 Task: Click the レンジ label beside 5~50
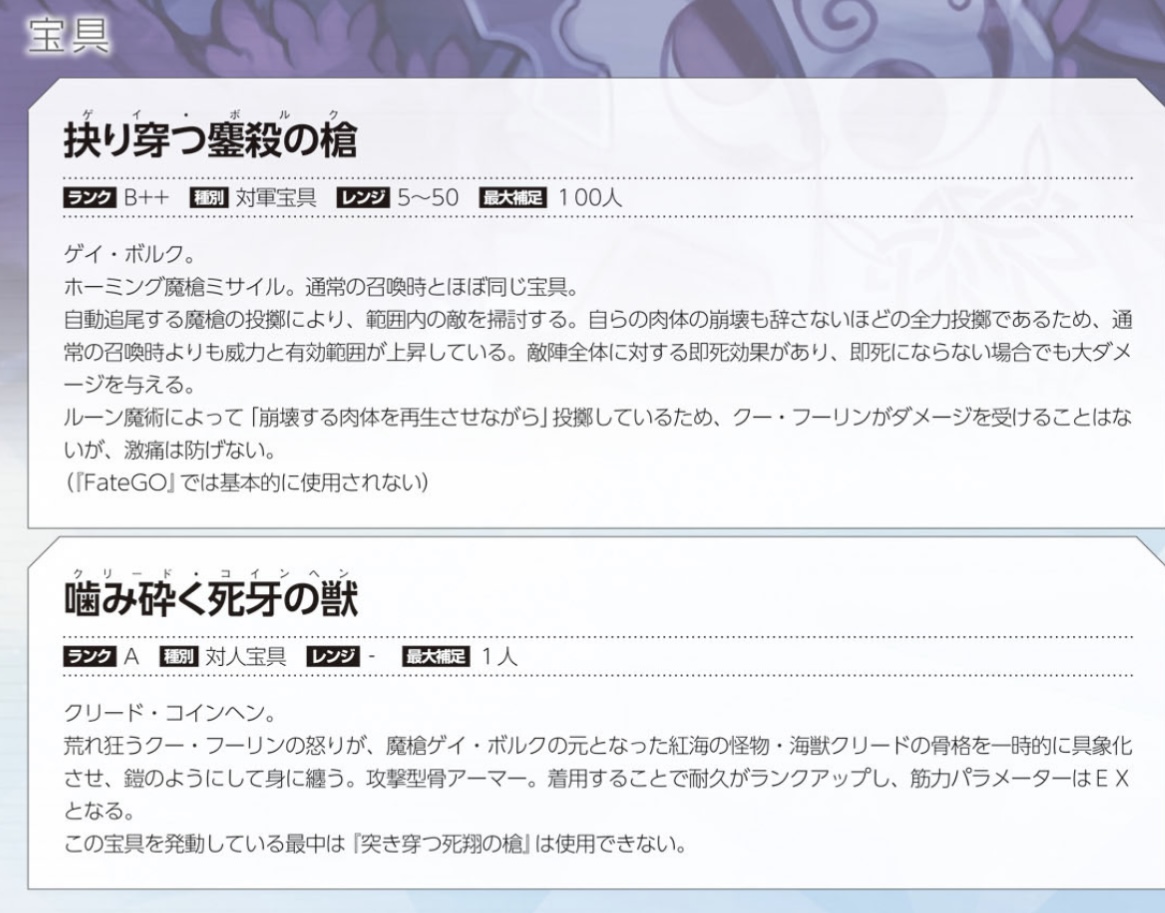[363, 198]
